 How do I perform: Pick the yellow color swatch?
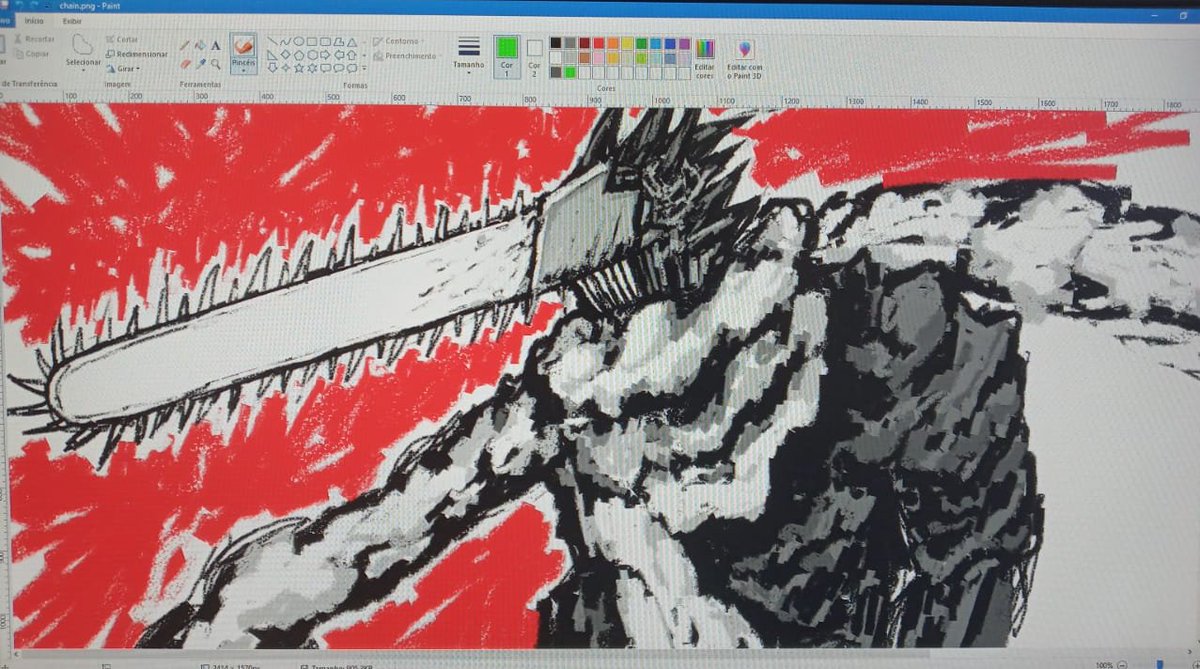[x=627, y=43]
